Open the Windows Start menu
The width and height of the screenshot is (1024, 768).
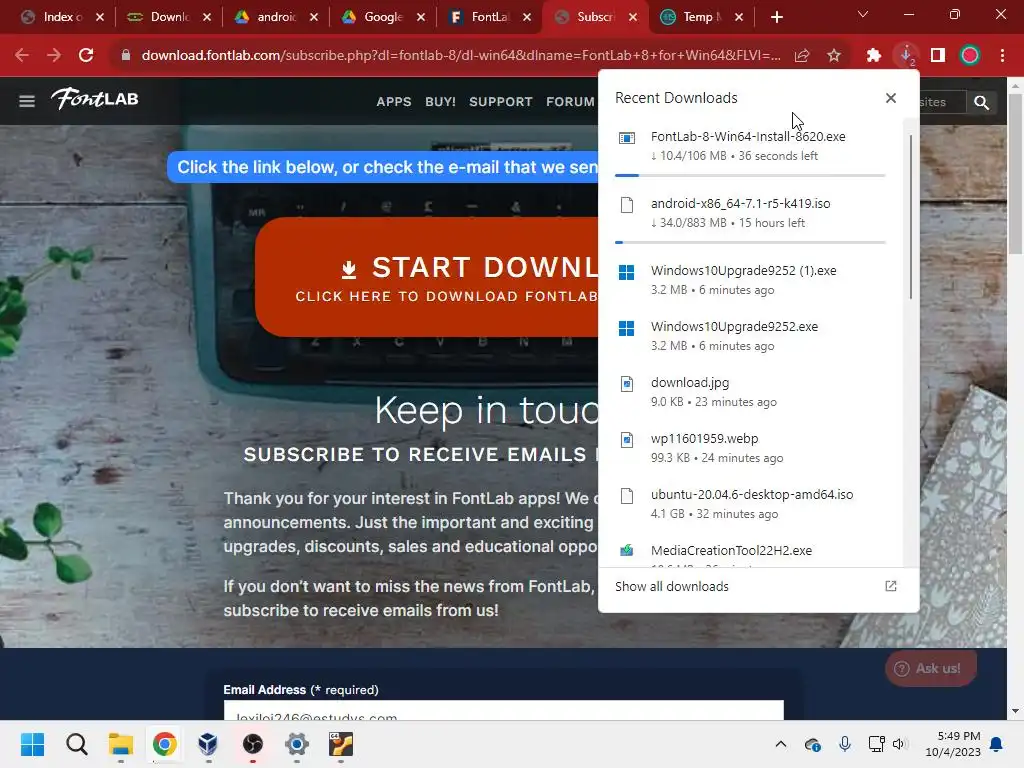(x=32, y=744)
